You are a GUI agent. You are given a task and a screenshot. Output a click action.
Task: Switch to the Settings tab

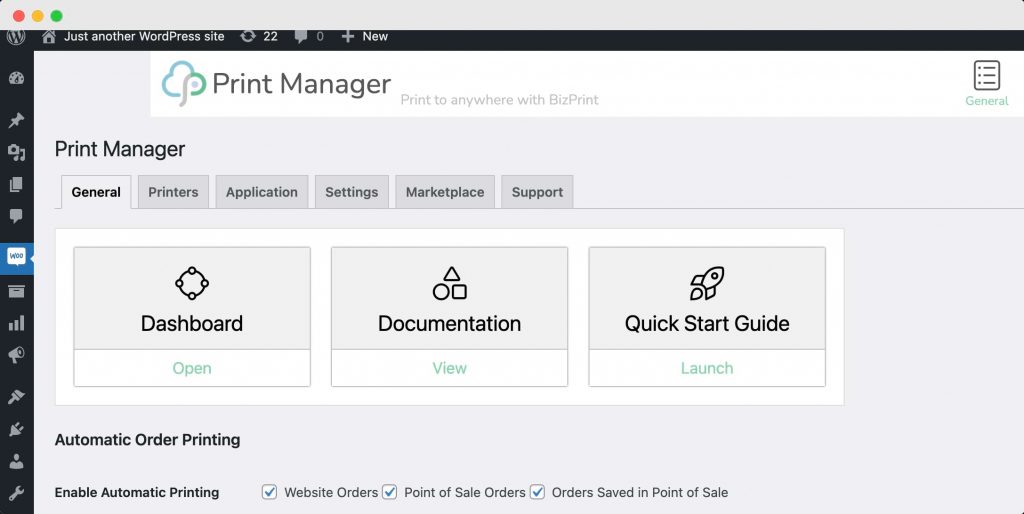(351, 192)
